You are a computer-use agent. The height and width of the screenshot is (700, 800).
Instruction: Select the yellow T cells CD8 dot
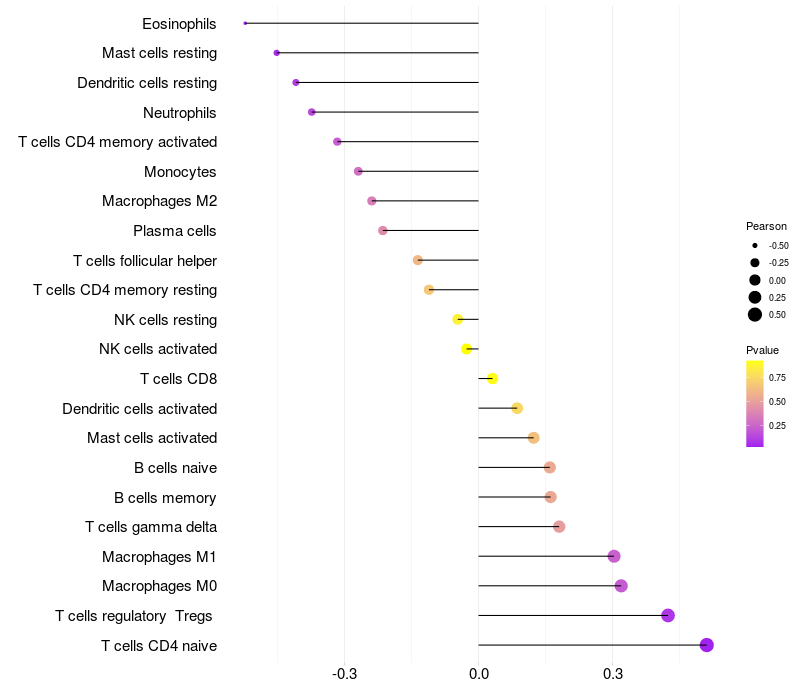(492, 379)
